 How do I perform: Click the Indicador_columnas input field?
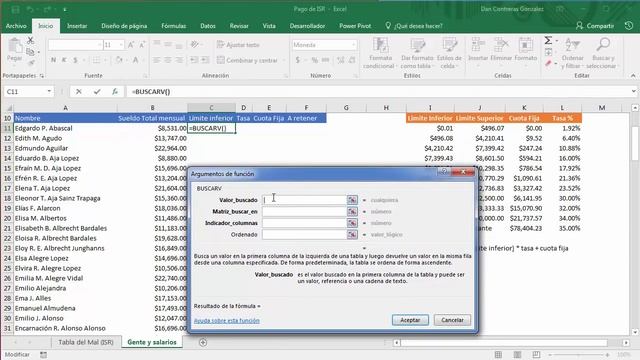coord(304,223)
